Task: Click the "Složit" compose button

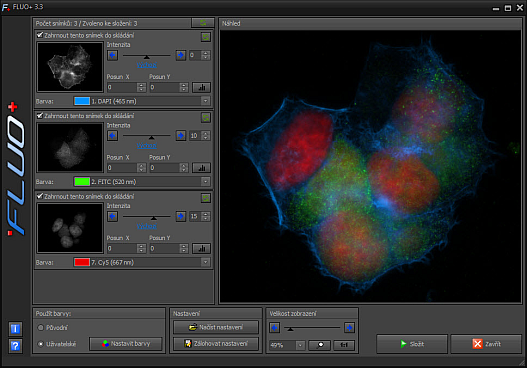Action: (412, 344)
